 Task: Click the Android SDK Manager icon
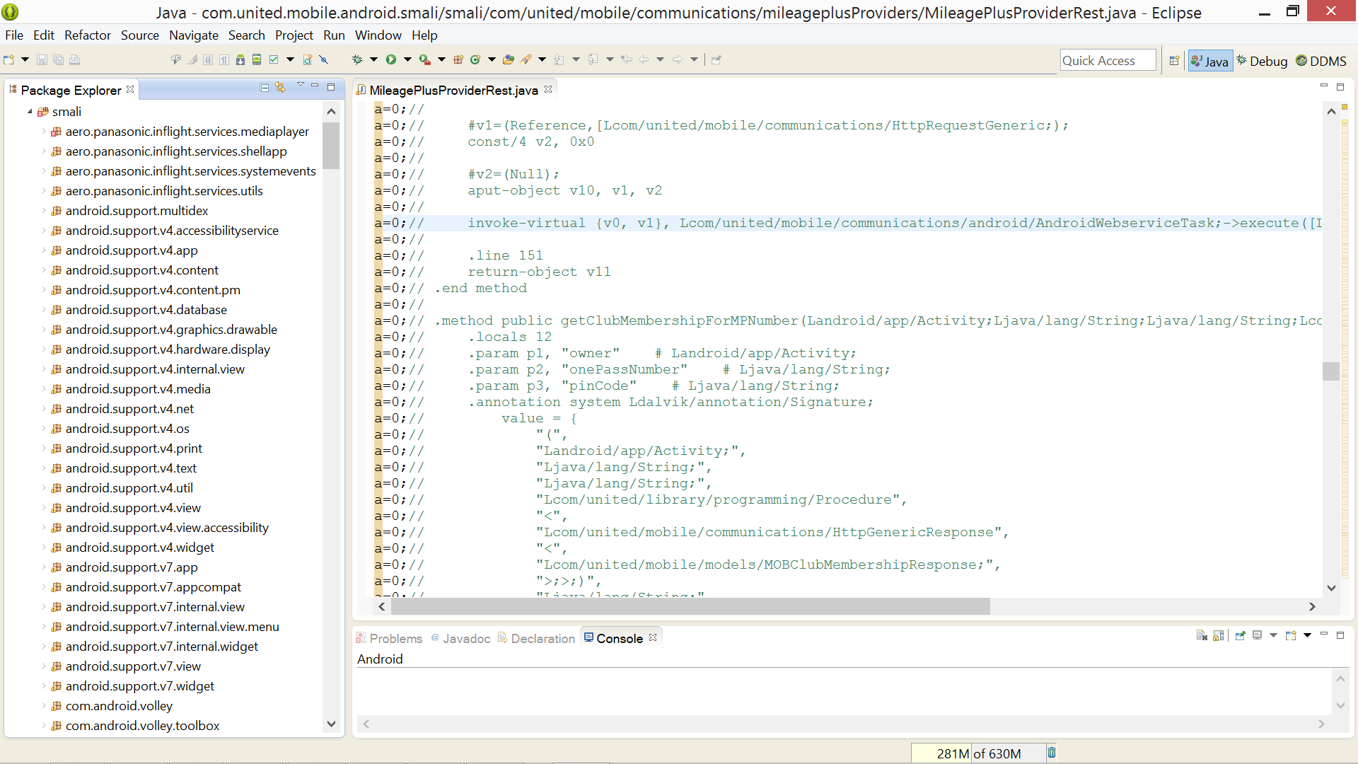(240, 59)
